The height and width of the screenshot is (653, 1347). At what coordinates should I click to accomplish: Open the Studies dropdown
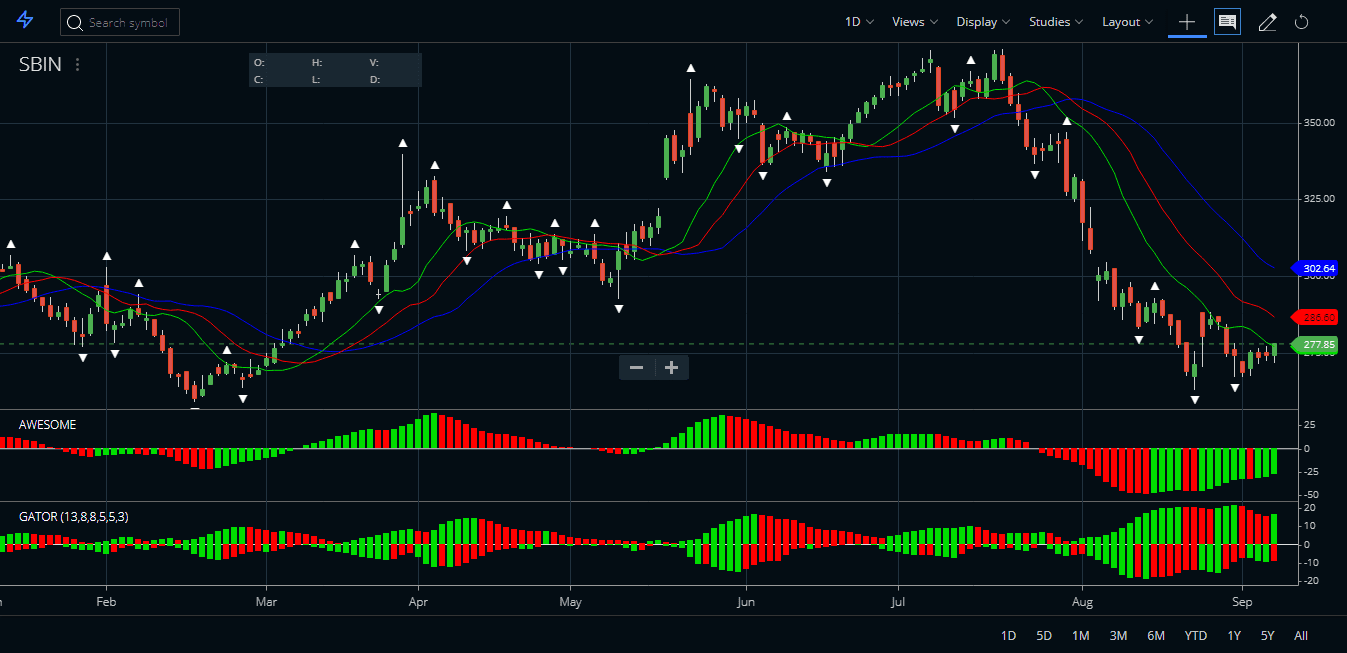click(x=1053, y=21)
